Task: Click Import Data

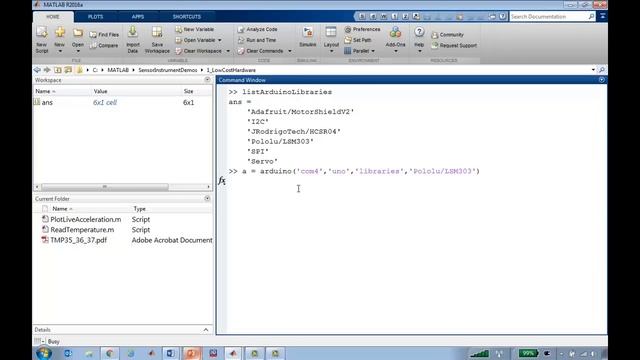Action: [x=133, y=39]
